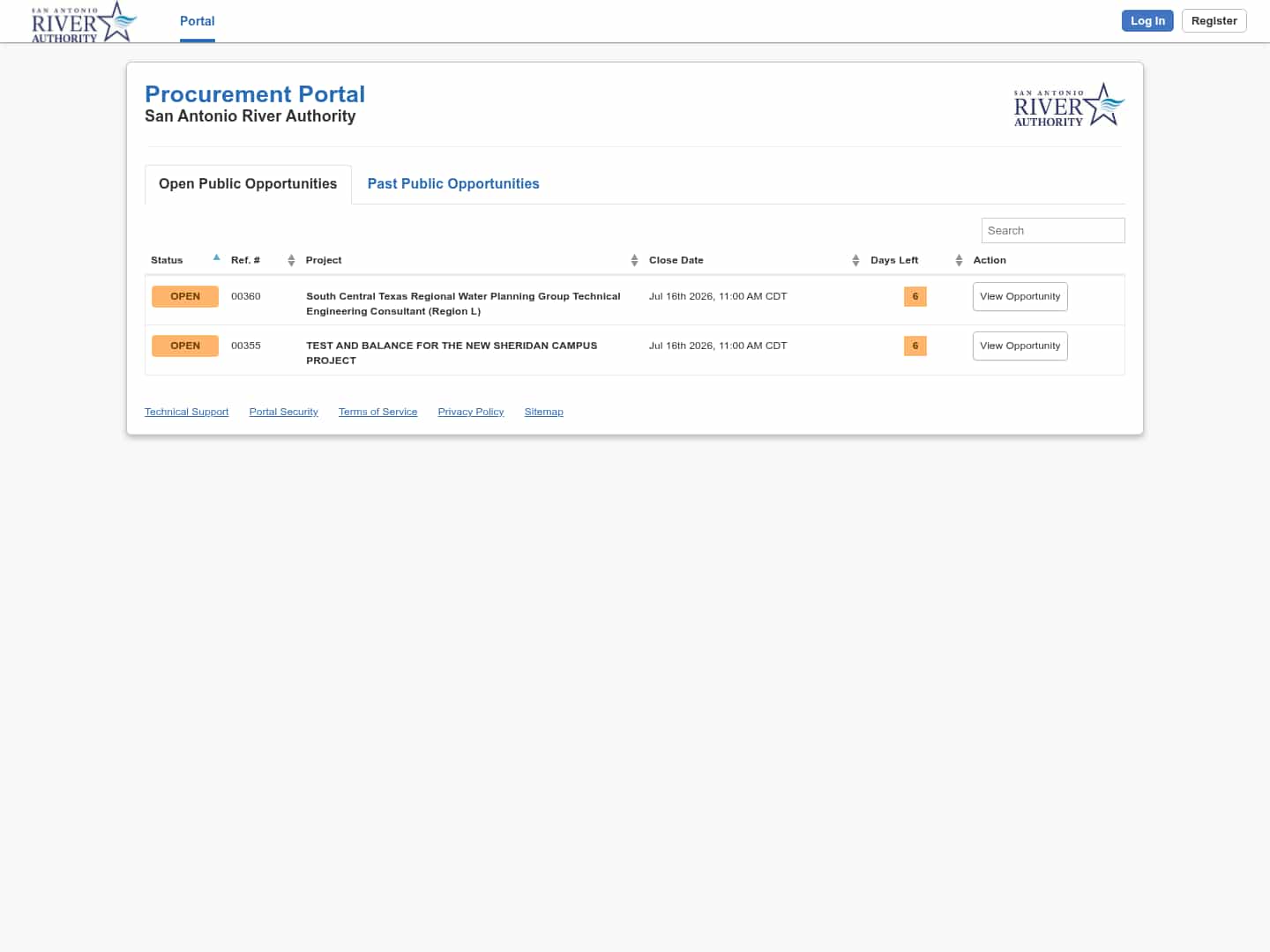Screen dimensions: 1270x952
Task: Click reference number 00355
Action: click(x=246, y=346)
